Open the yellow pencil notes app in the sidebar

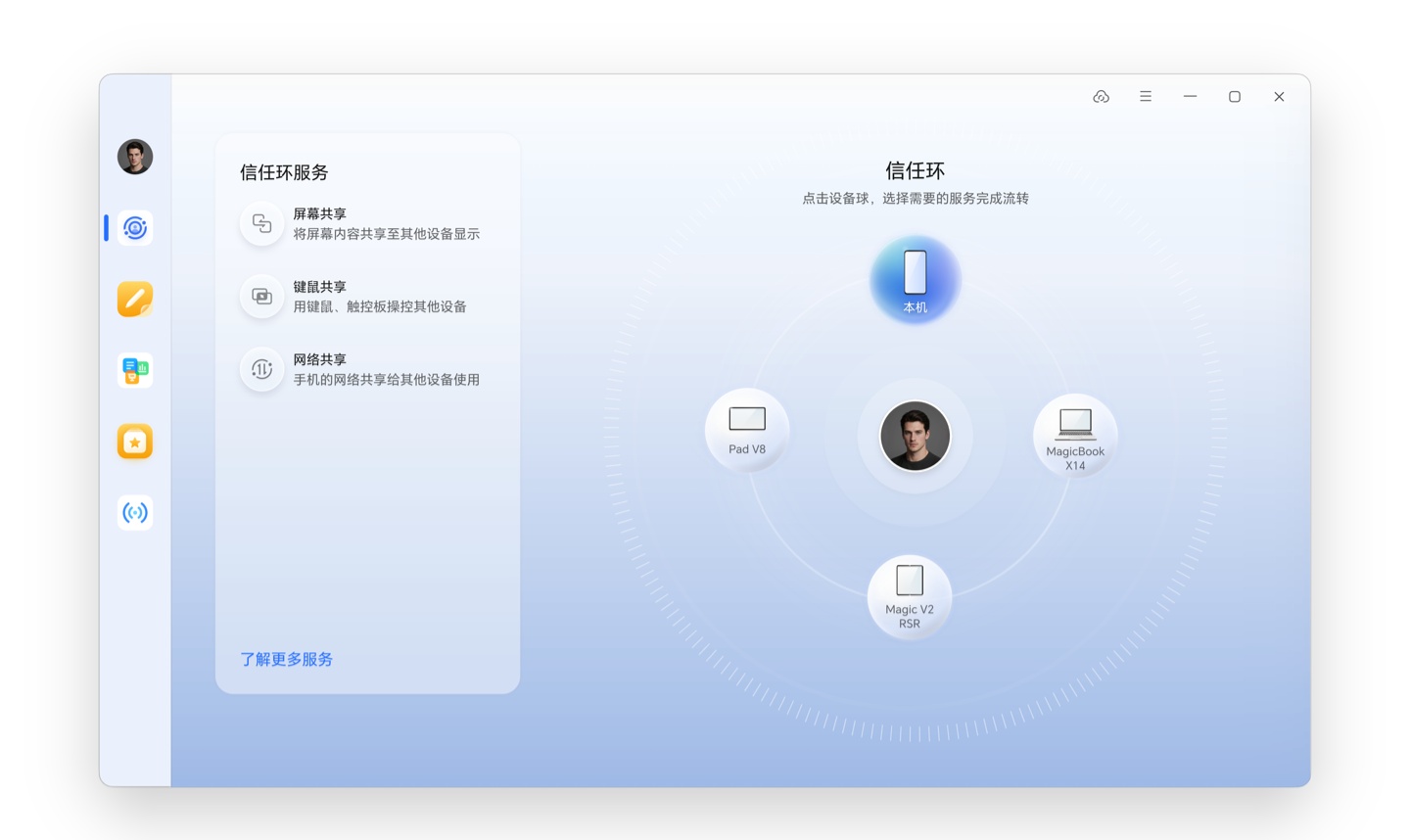pos(135,300)
